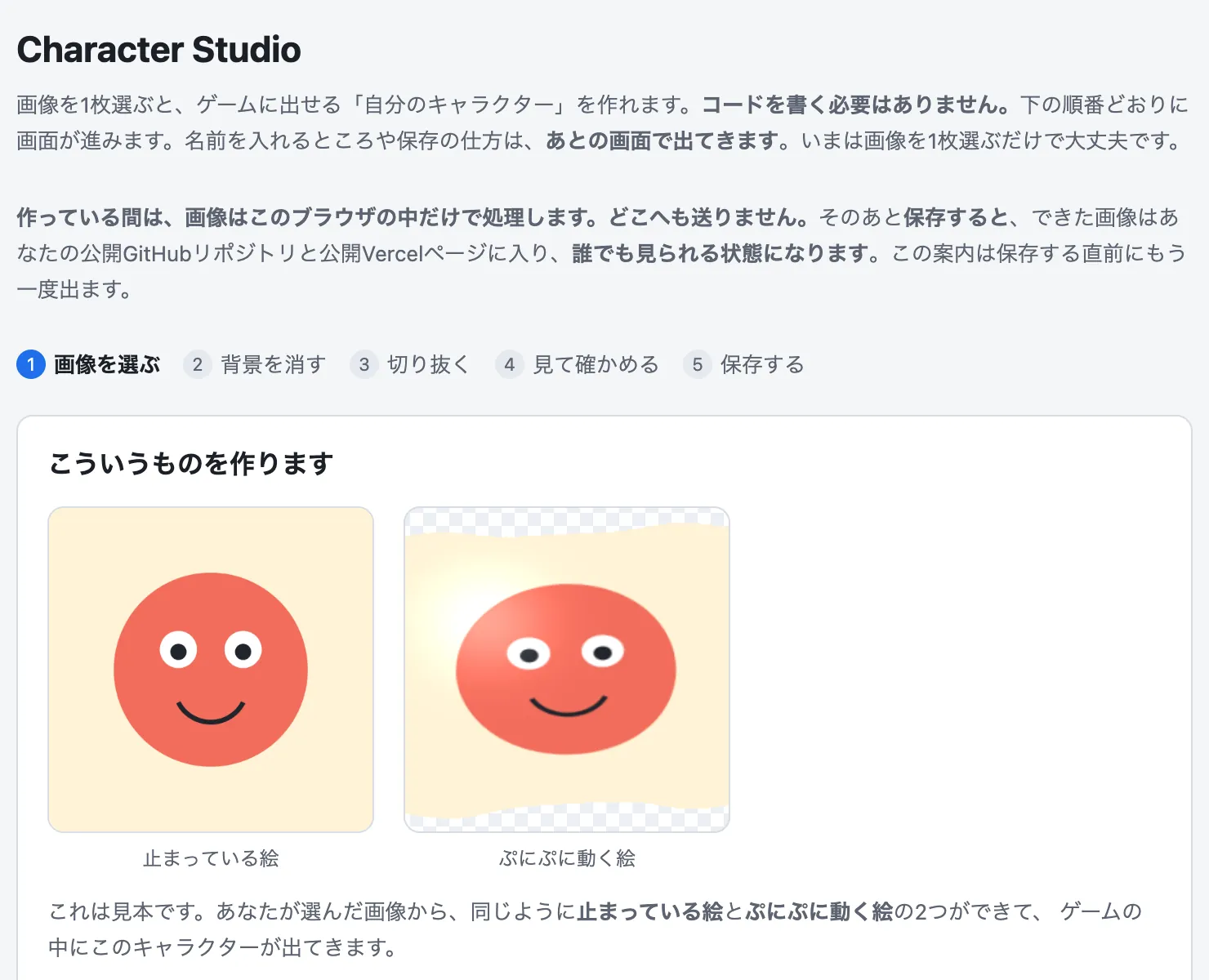Viewport: 1209px width, 980px height.
Task: Switch to step 5 保存する
Action: coord(744,364)
